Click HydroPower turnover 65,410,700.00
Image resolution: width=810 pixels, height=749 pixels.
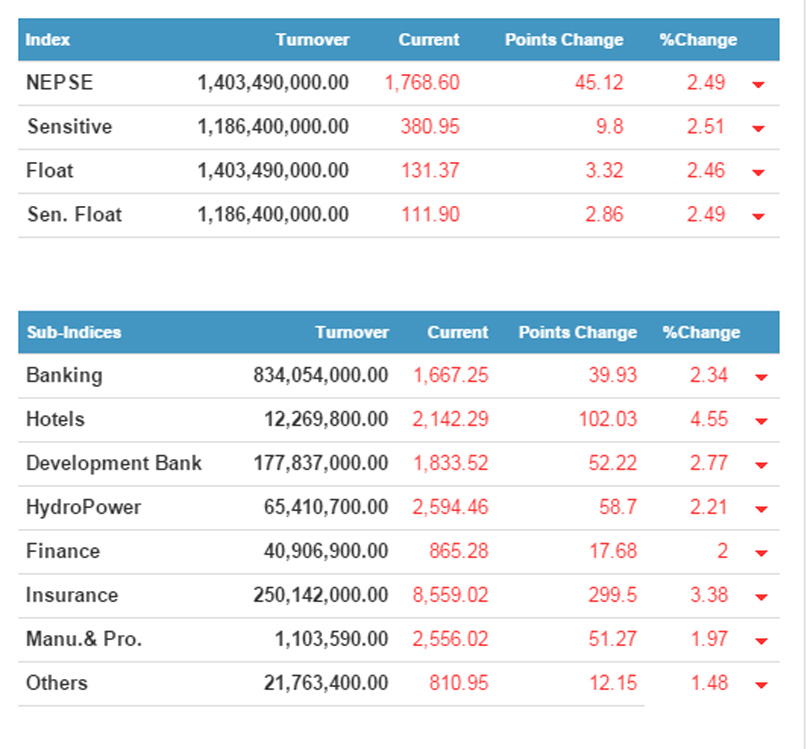click(326, 507)
